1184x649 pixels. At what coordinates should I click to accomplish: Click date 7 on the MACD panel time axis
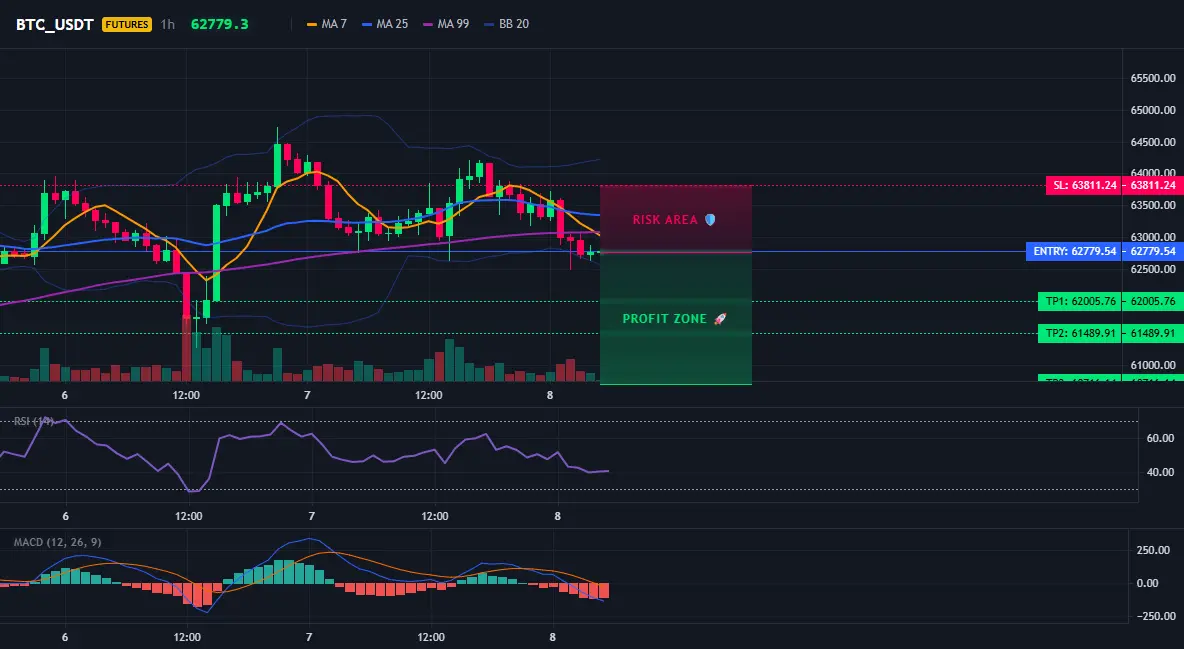coord(309,638)
